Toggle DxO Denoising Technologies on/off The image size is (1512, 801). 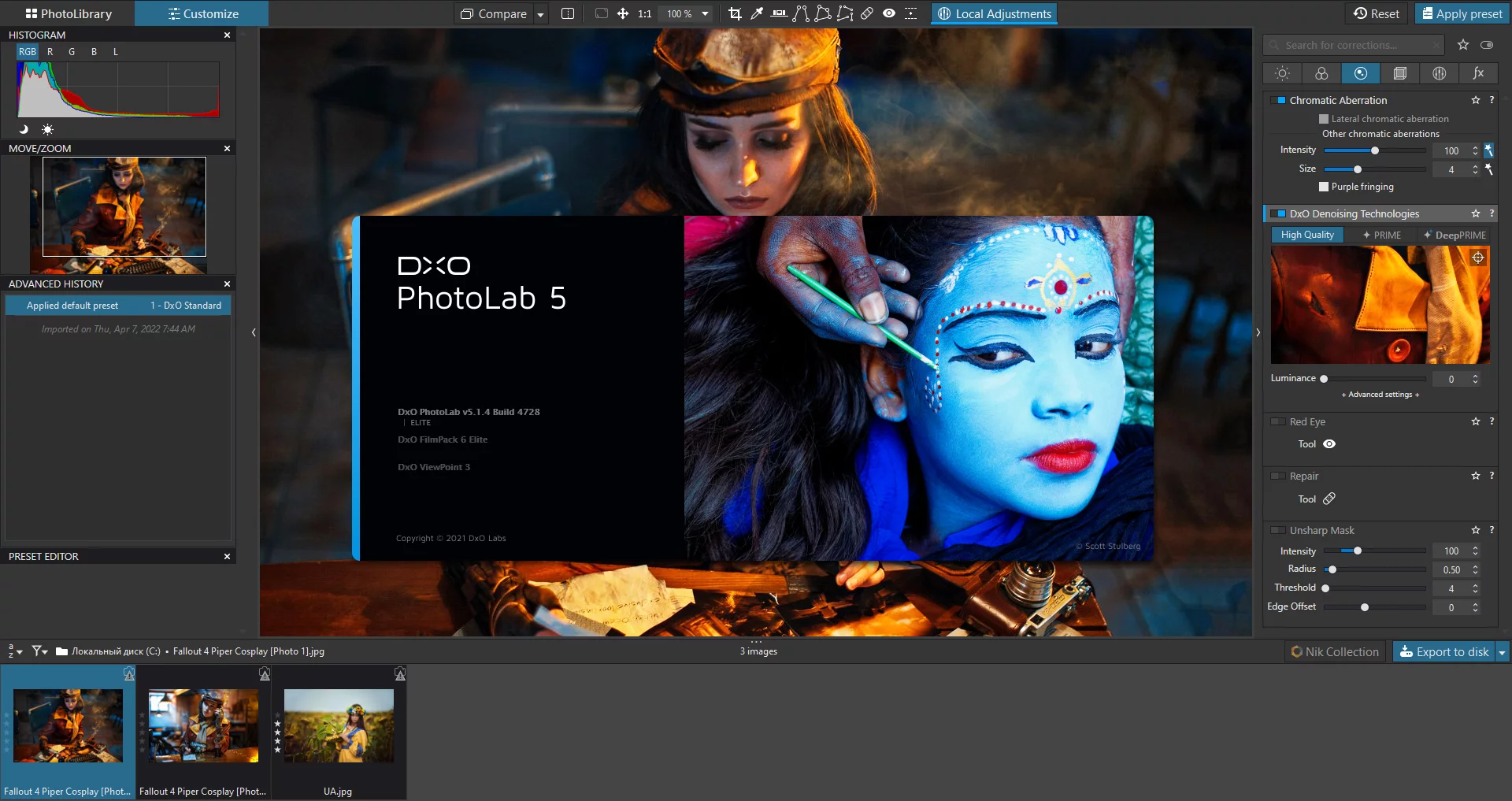coord(1278,213)
